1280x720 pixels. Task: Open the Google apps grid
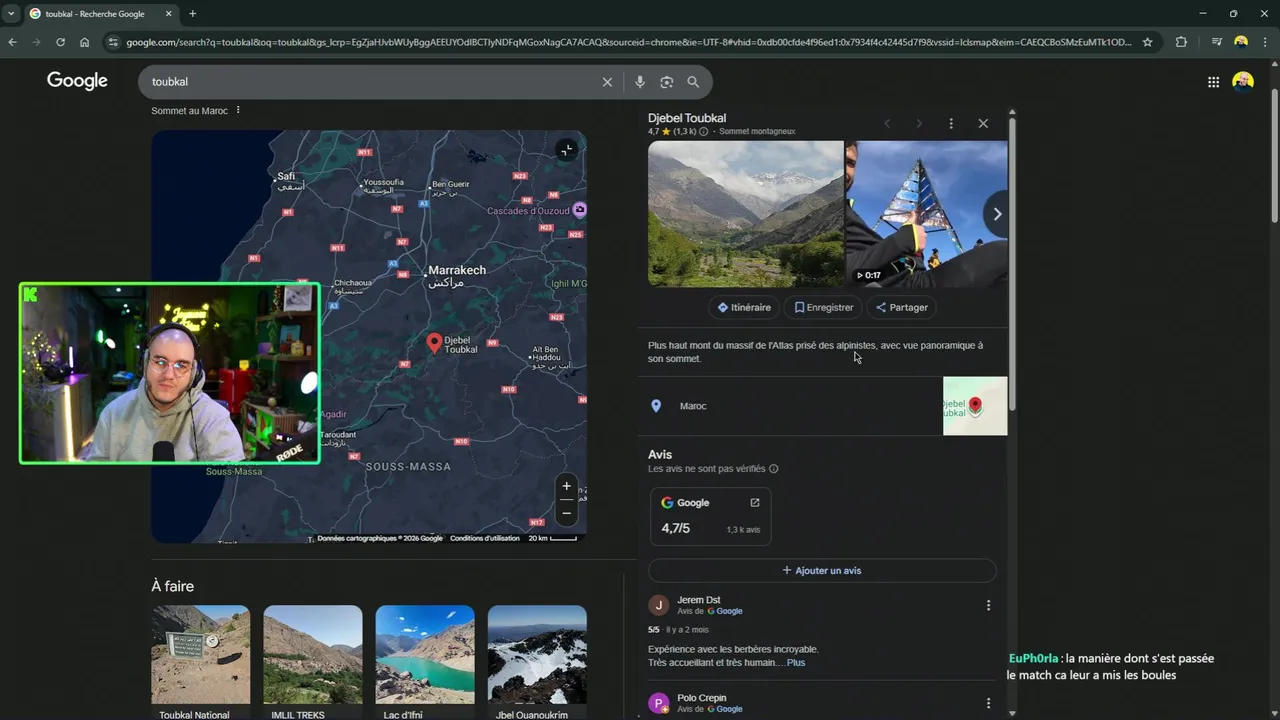pyautogui.click(x=1213, y=82)
